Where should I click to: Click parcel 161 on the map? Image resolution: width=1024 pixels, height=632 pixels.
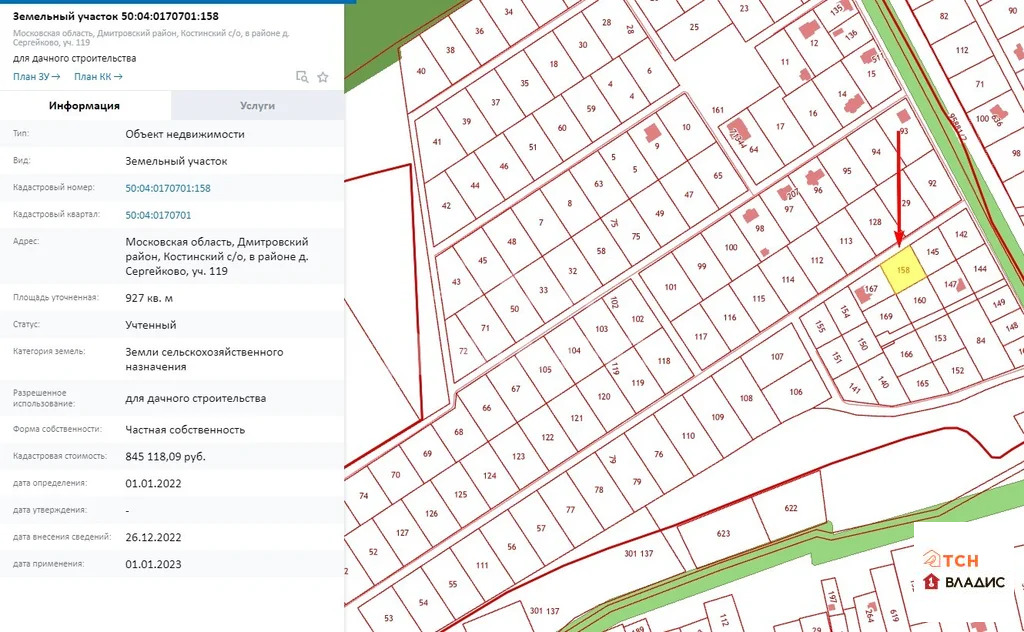[717, 110]
